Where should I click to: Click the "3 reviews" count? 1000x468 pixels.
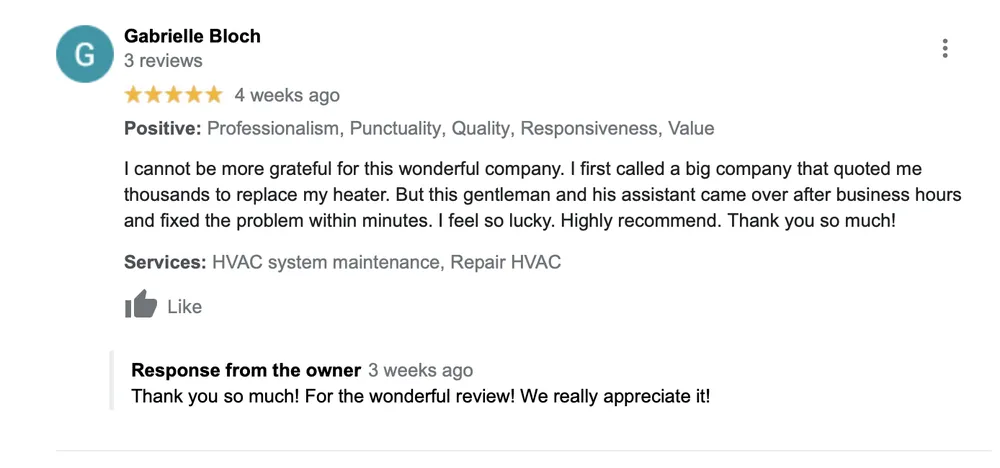pos(163,61)
